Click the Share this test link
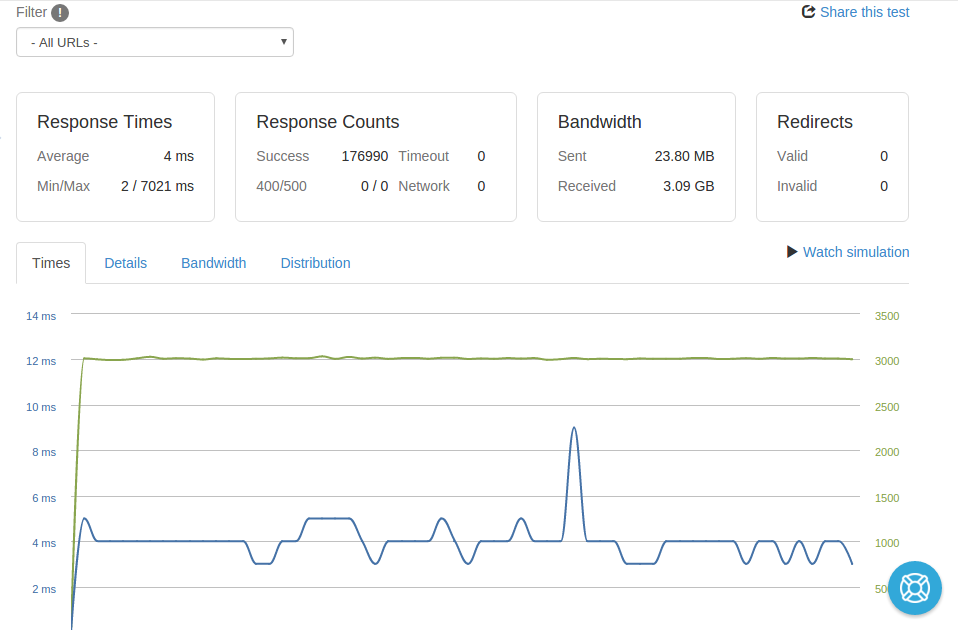 pyautogui.click(x=864, y=12)
